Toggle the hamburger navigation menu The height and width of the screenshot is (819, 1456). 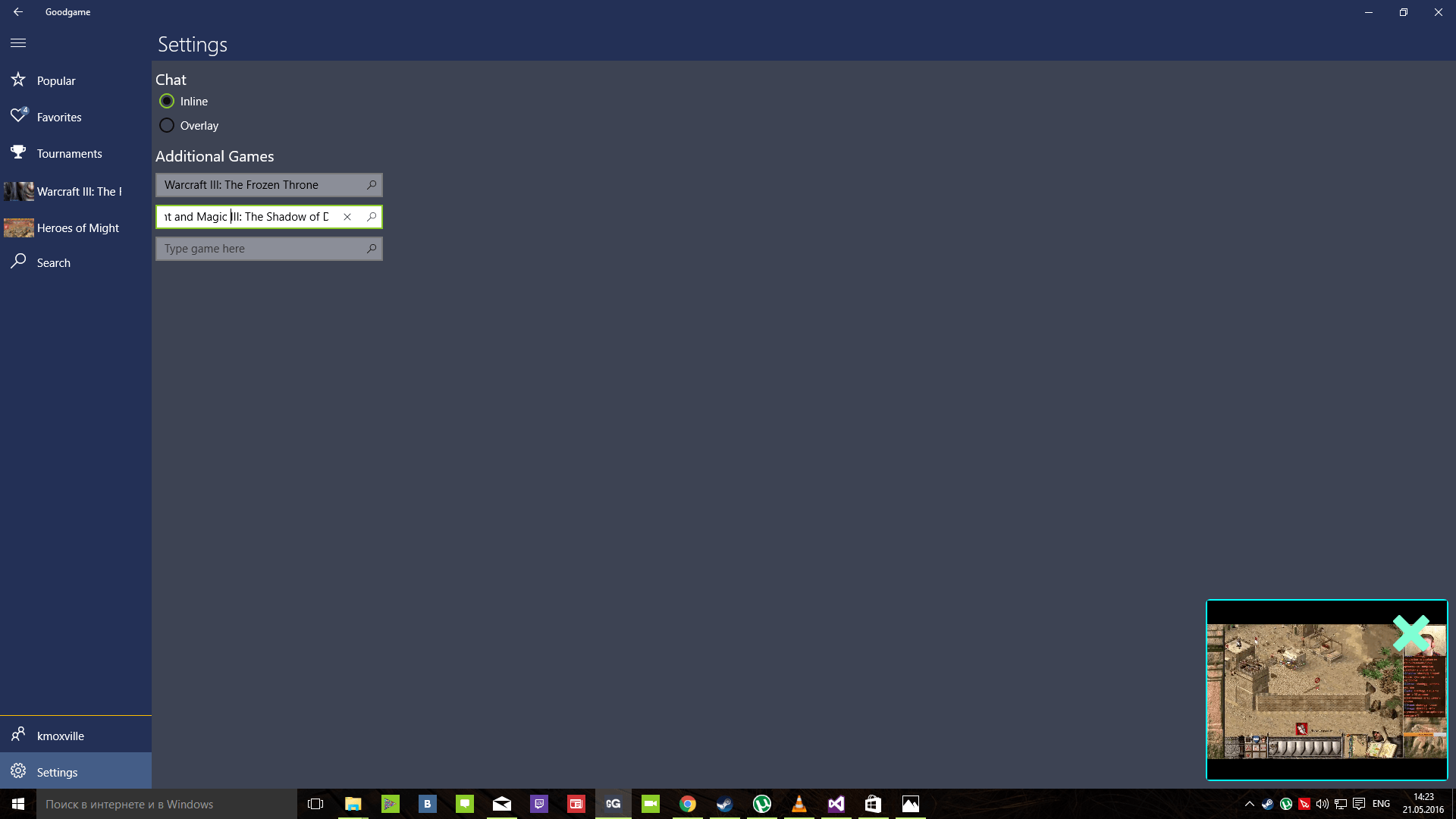pos(18,43)
